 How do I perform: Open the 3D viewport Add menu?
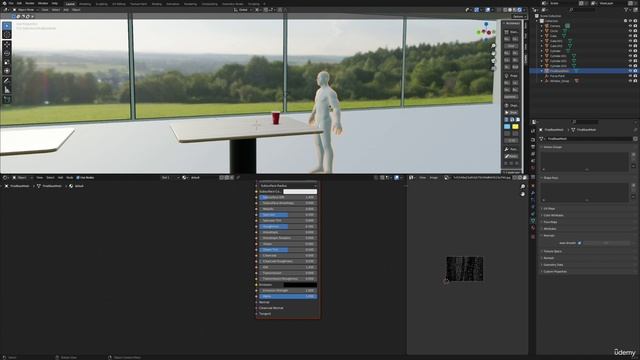coord(66,9)
